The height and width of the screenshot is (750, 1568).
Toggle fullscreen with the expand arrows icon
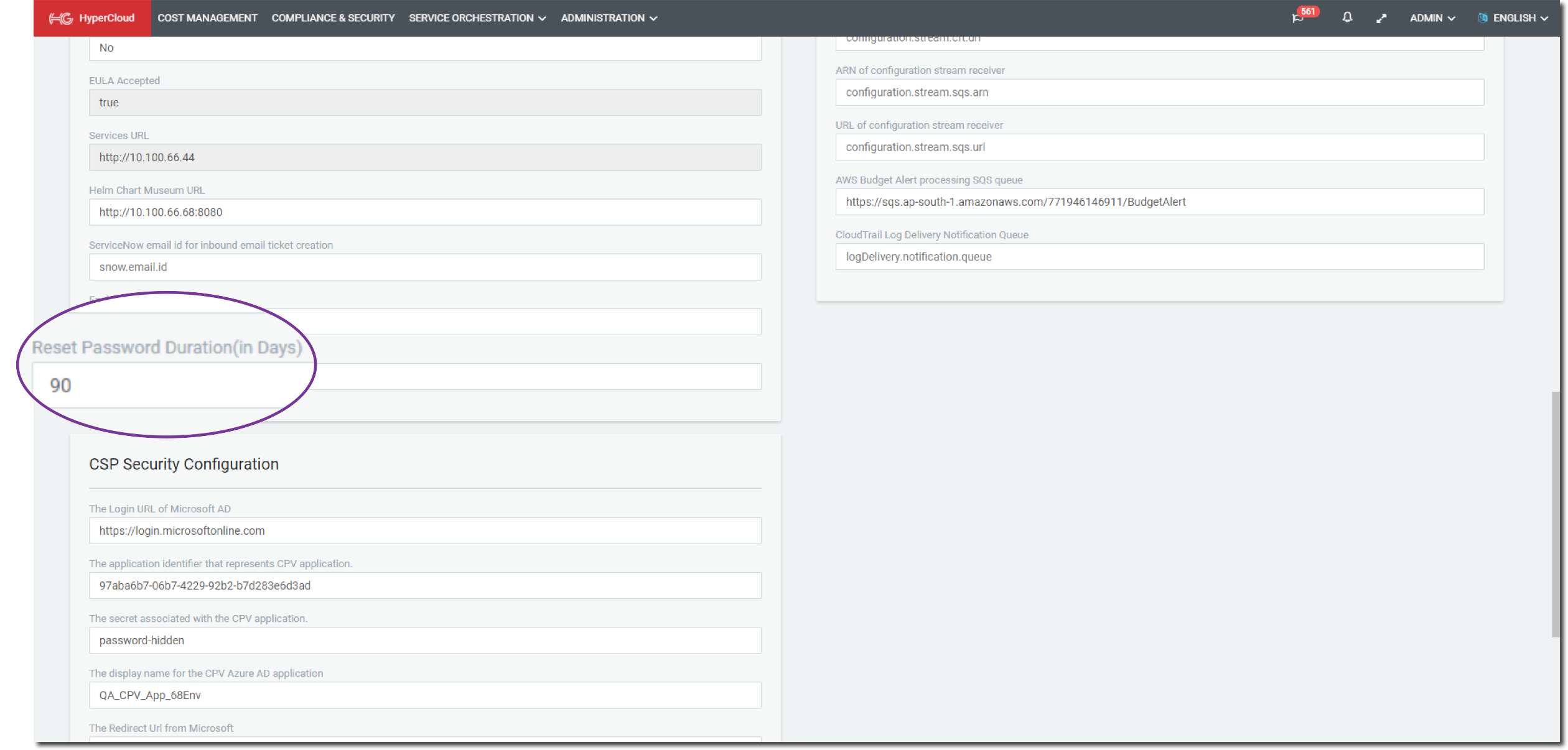(x=1381, y=18)
